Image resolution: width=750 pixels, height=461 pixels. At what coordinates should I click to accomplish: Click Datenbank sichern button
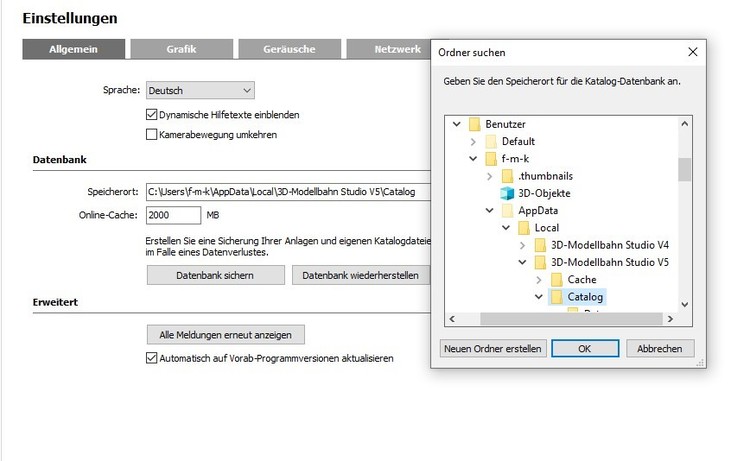pyautogui.click(x=215, y=275)
